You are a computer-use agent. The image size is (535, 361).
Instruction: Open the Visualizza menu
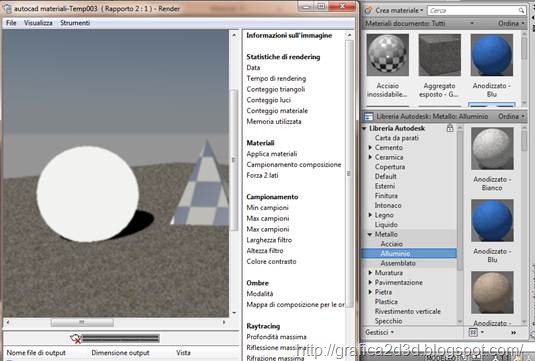(38, 23)
